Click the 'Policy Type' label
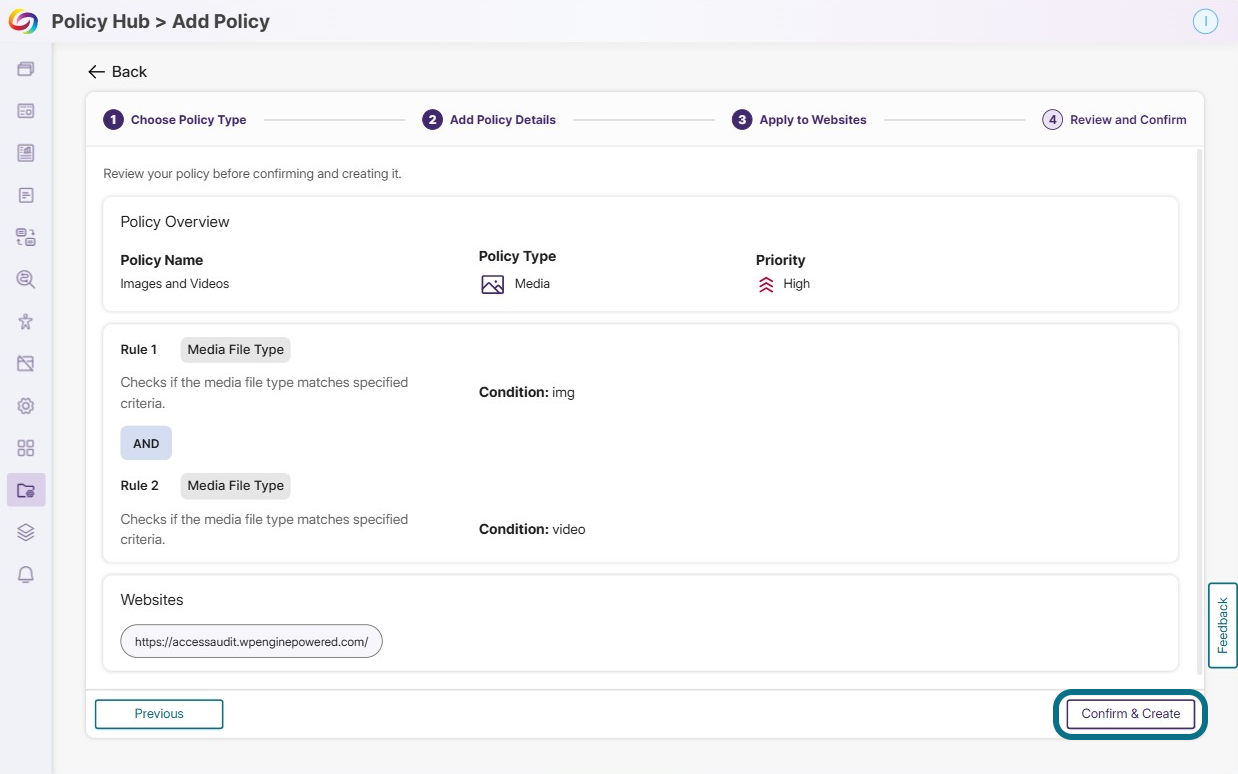The height and width of the screenshot is (774, 1238). [x=518, y=257]
